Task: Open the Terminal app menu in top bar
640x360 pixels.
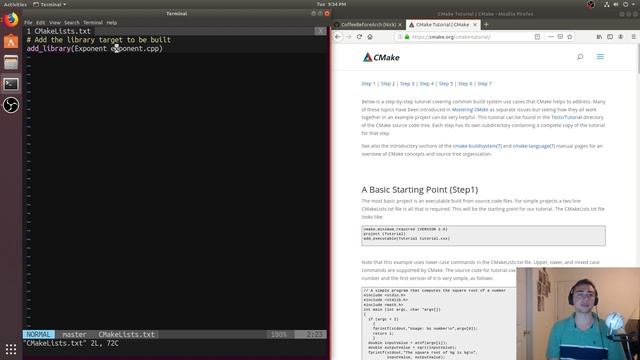Action: [49, 4]
